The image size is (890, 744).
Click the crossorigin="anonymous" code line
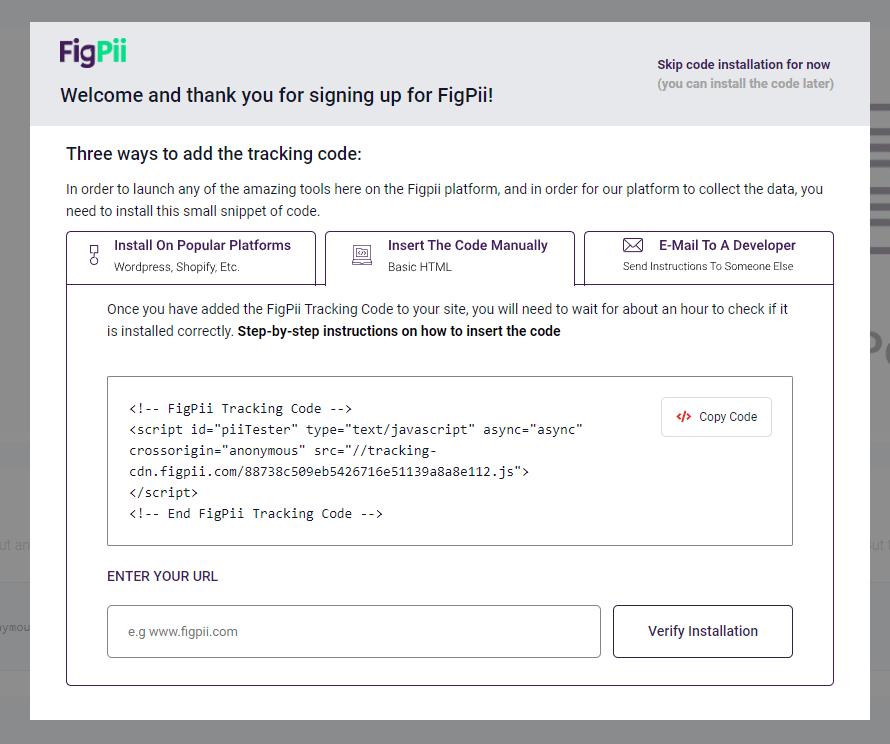(x=283, y=451)
